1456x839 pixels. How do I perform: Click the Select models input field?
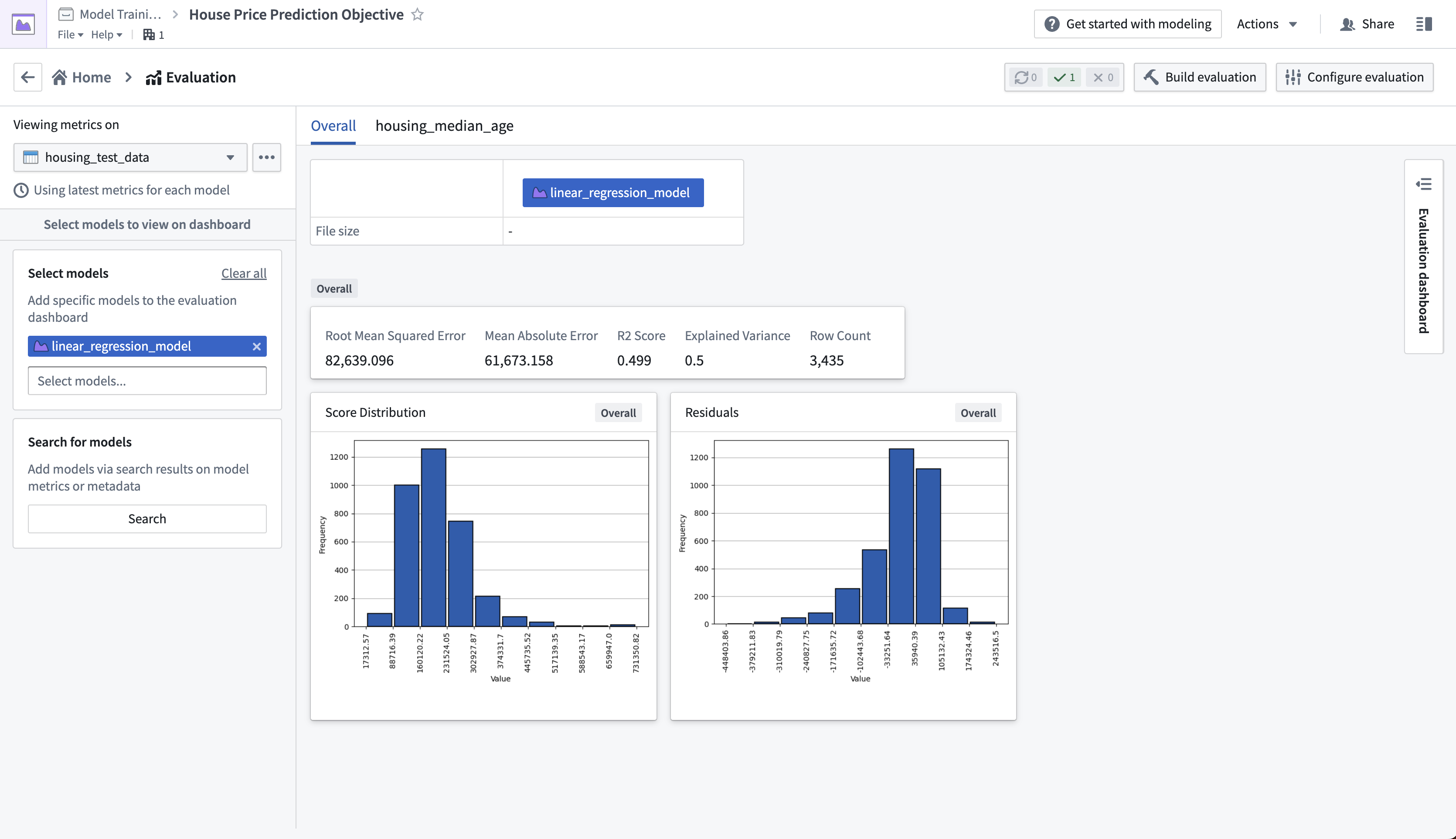point(147,381)
